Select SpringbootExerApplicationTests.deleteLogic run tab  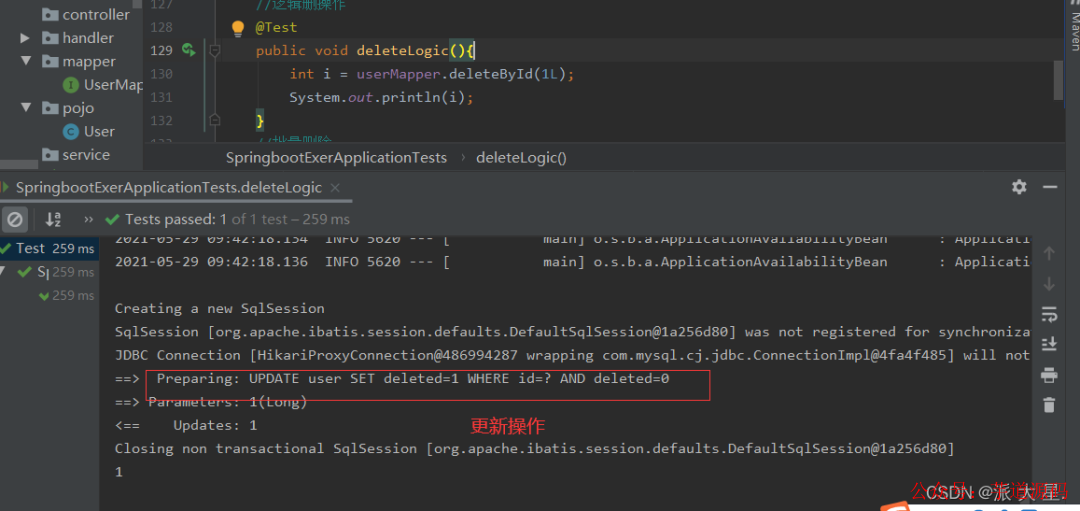point(169,187)
